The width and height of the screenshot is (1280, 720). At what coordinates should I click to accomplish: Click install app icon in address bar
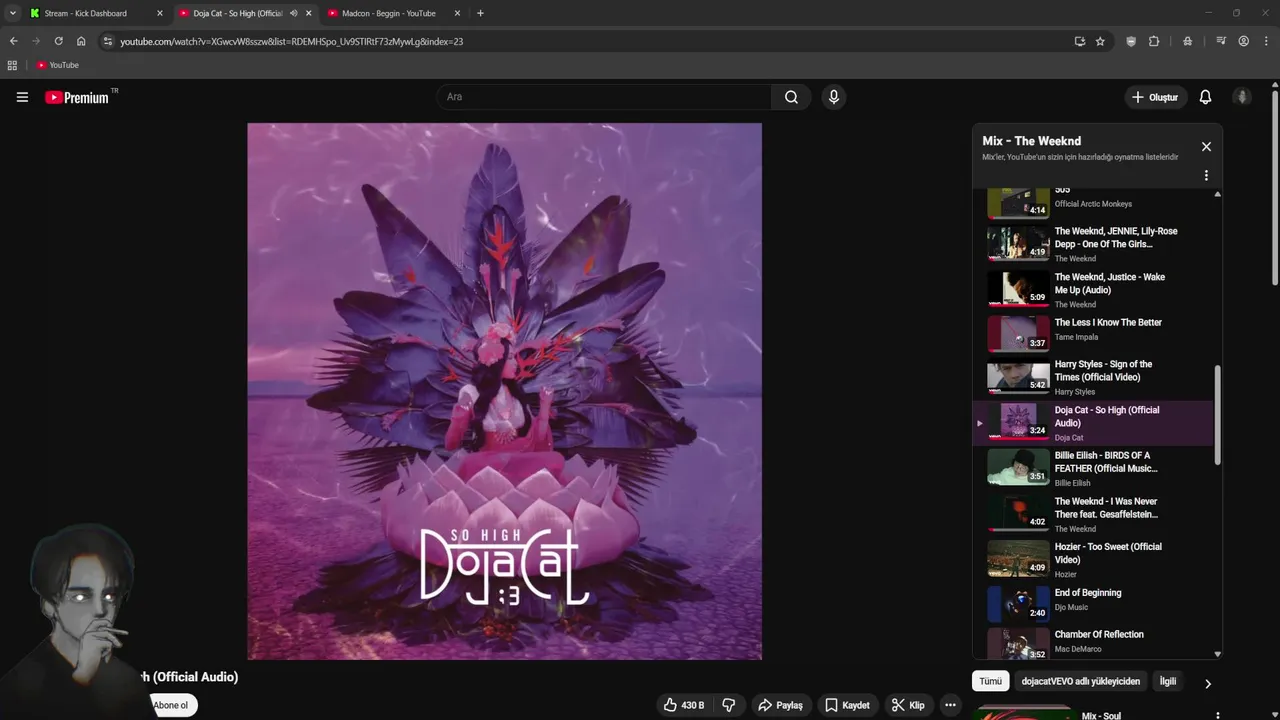point(1079,41)
